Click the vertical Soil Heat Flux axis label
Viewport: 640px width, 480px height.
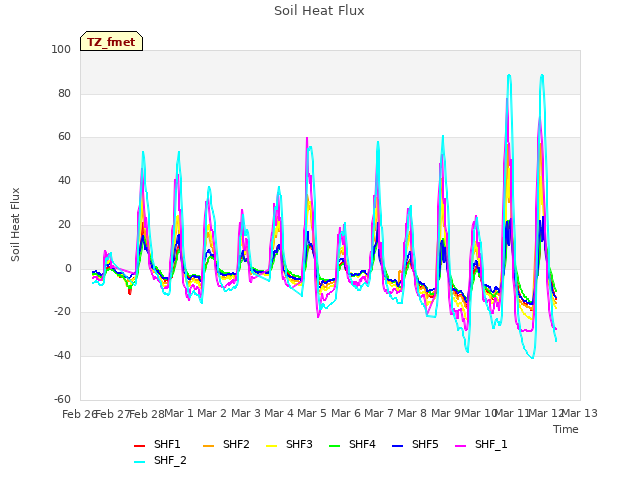(x=15, y=225)
